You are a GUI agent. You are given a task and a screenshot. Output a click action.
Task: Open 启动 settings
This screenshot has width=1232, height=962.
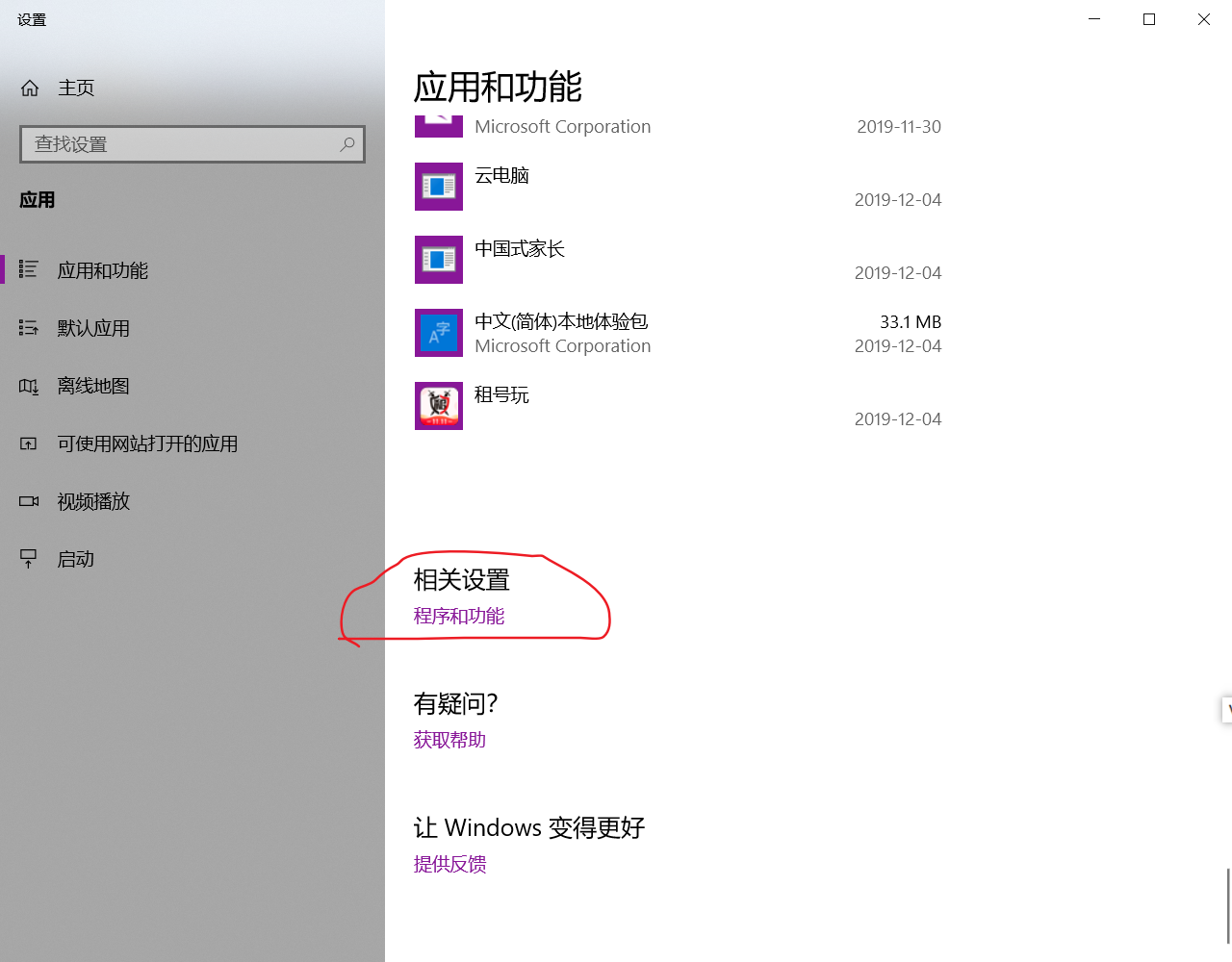point(74,559)
